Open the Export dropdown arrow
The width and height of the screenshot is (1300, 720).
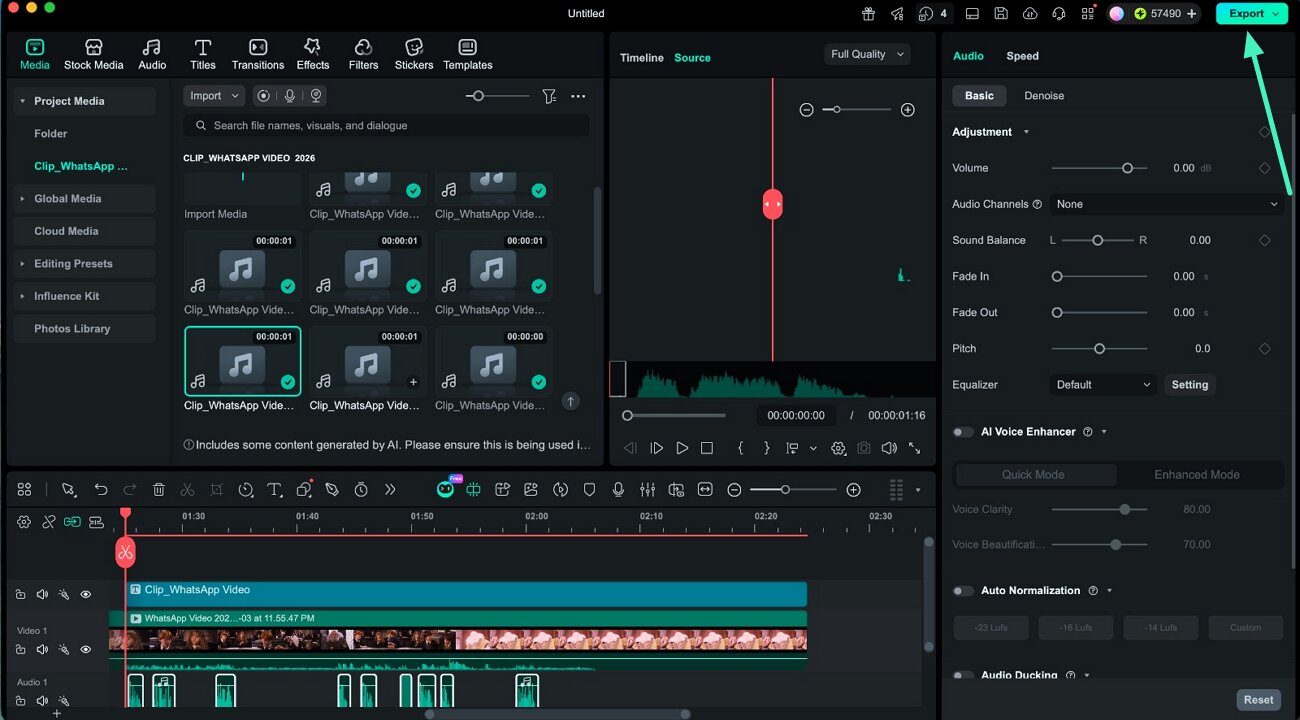click(x=1275, y=13)
